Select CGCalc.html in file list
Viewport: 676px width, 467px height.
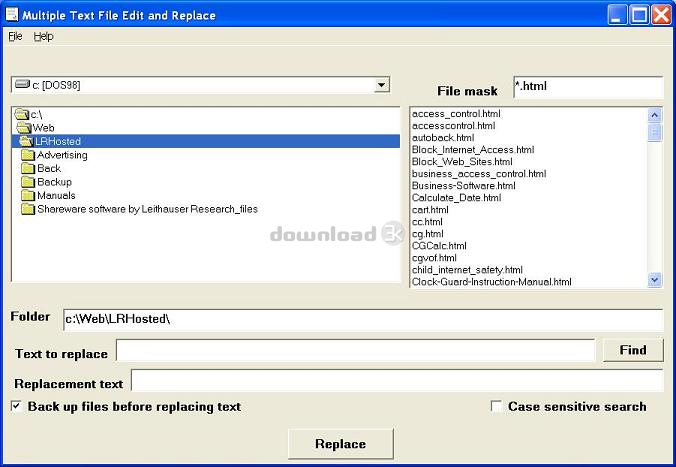[439, 246]
